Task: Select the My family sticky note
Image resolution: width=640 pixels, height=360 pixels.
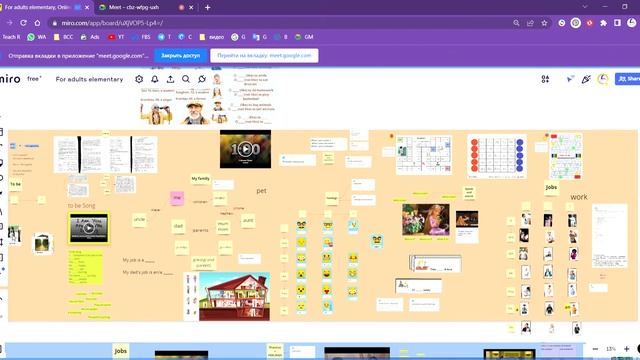Action: [200, 179]
